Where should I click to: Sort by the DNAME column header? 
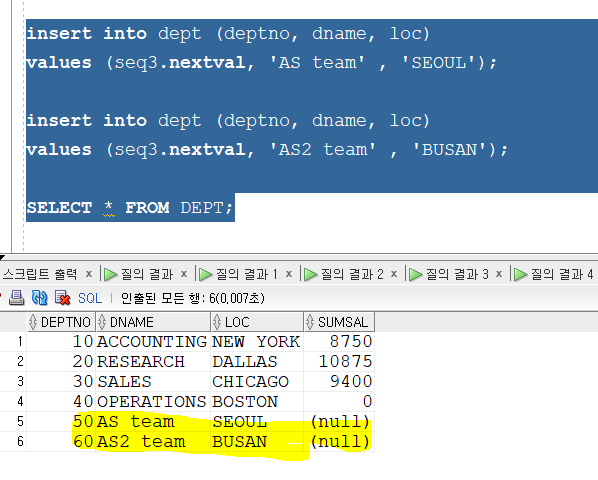[x=153, y=322]
